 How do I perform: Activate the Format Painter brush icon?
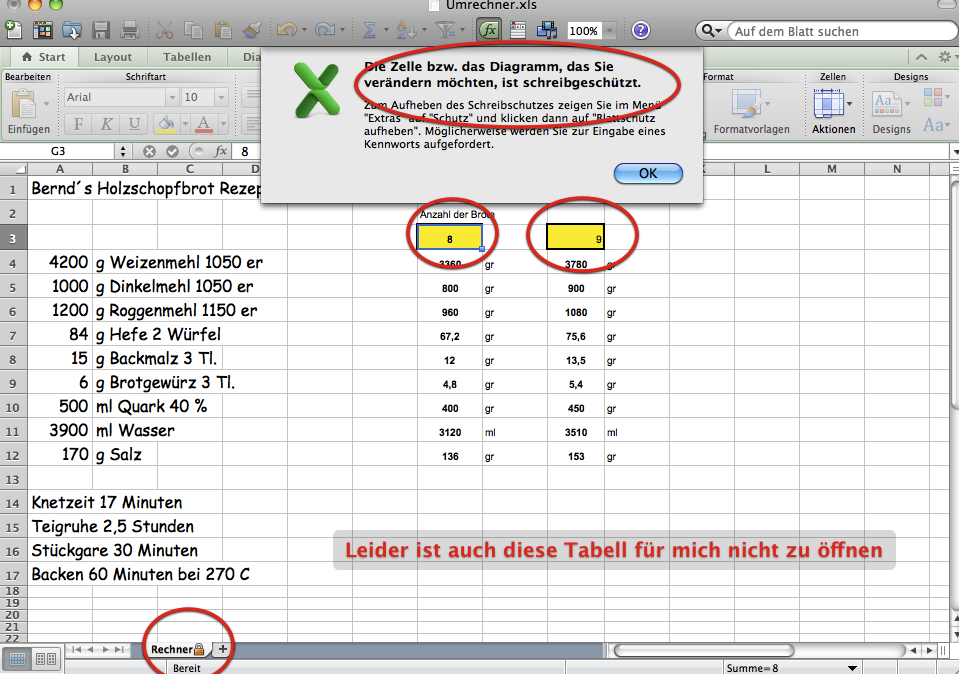(x=250, y=30)
